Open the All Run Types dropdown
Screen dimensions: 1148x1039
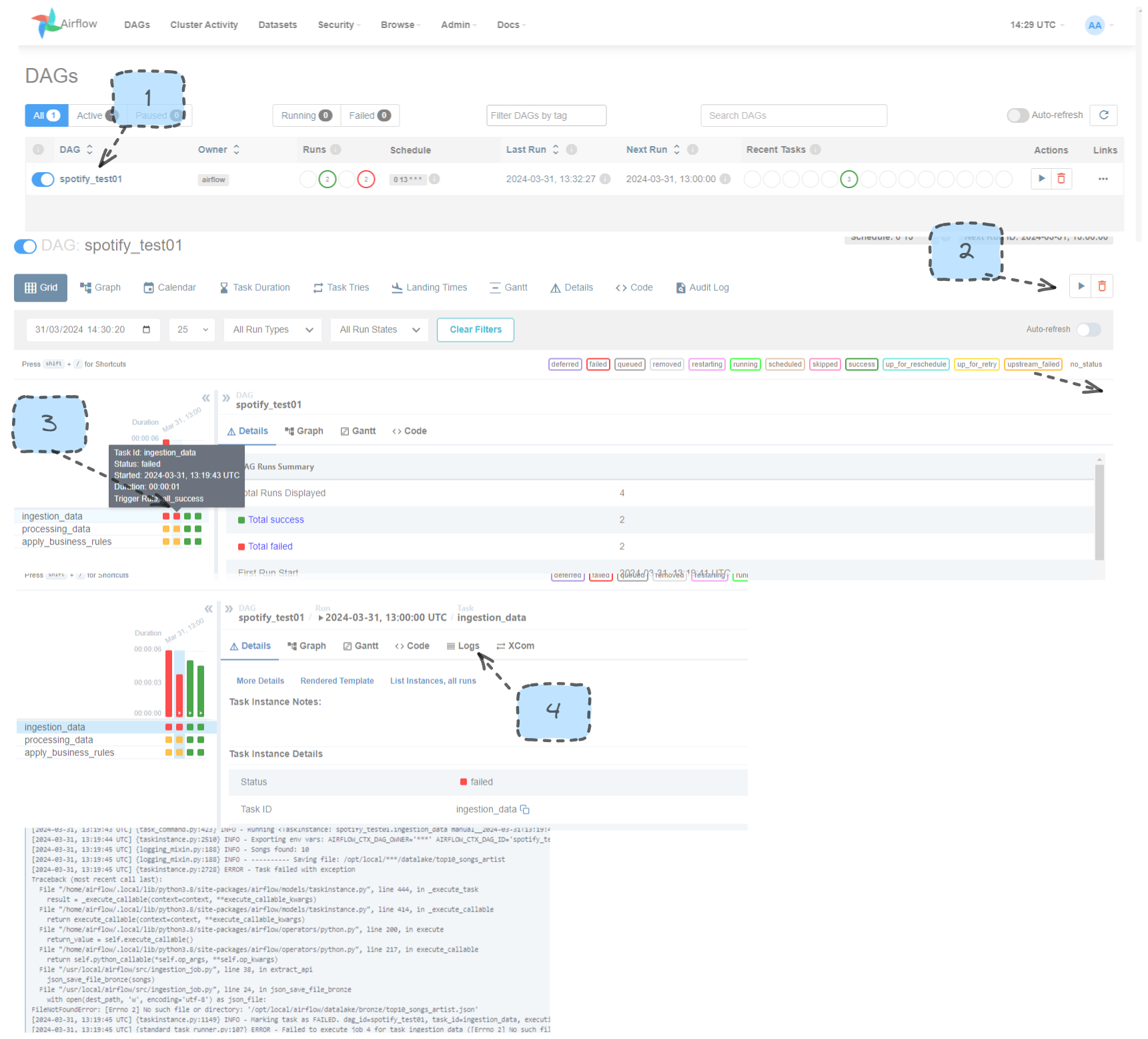[272, 329]
